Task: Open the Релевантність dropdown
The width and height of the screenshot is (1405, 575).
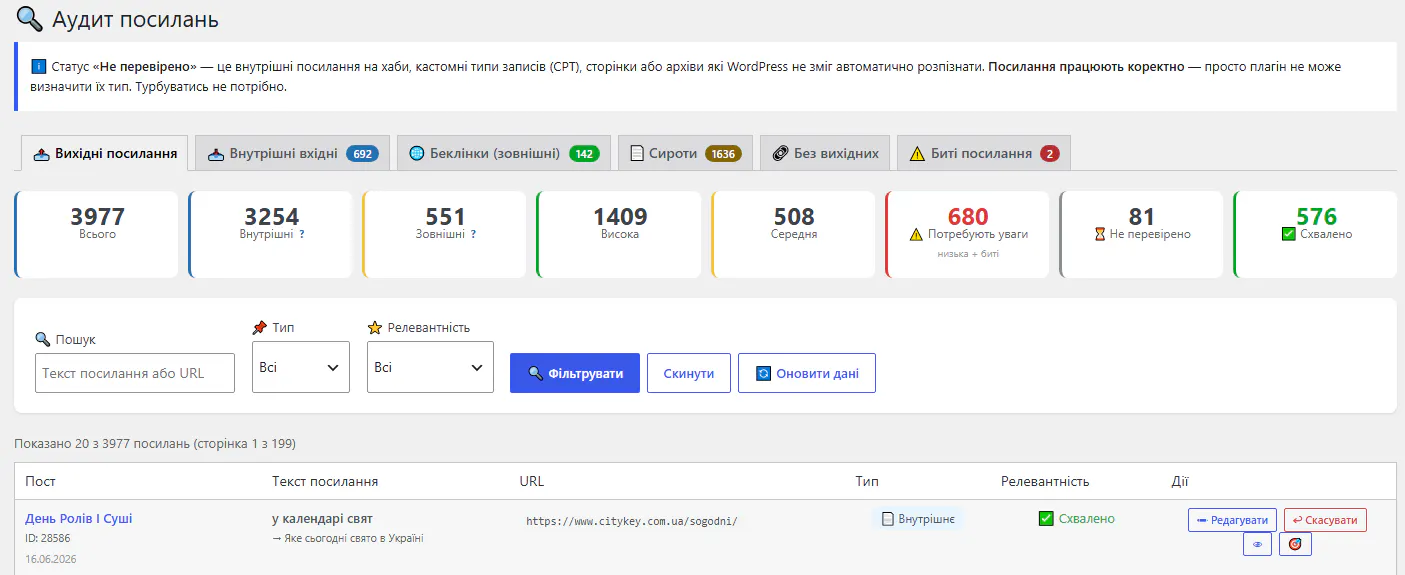Action: click(x=430, y=367)
